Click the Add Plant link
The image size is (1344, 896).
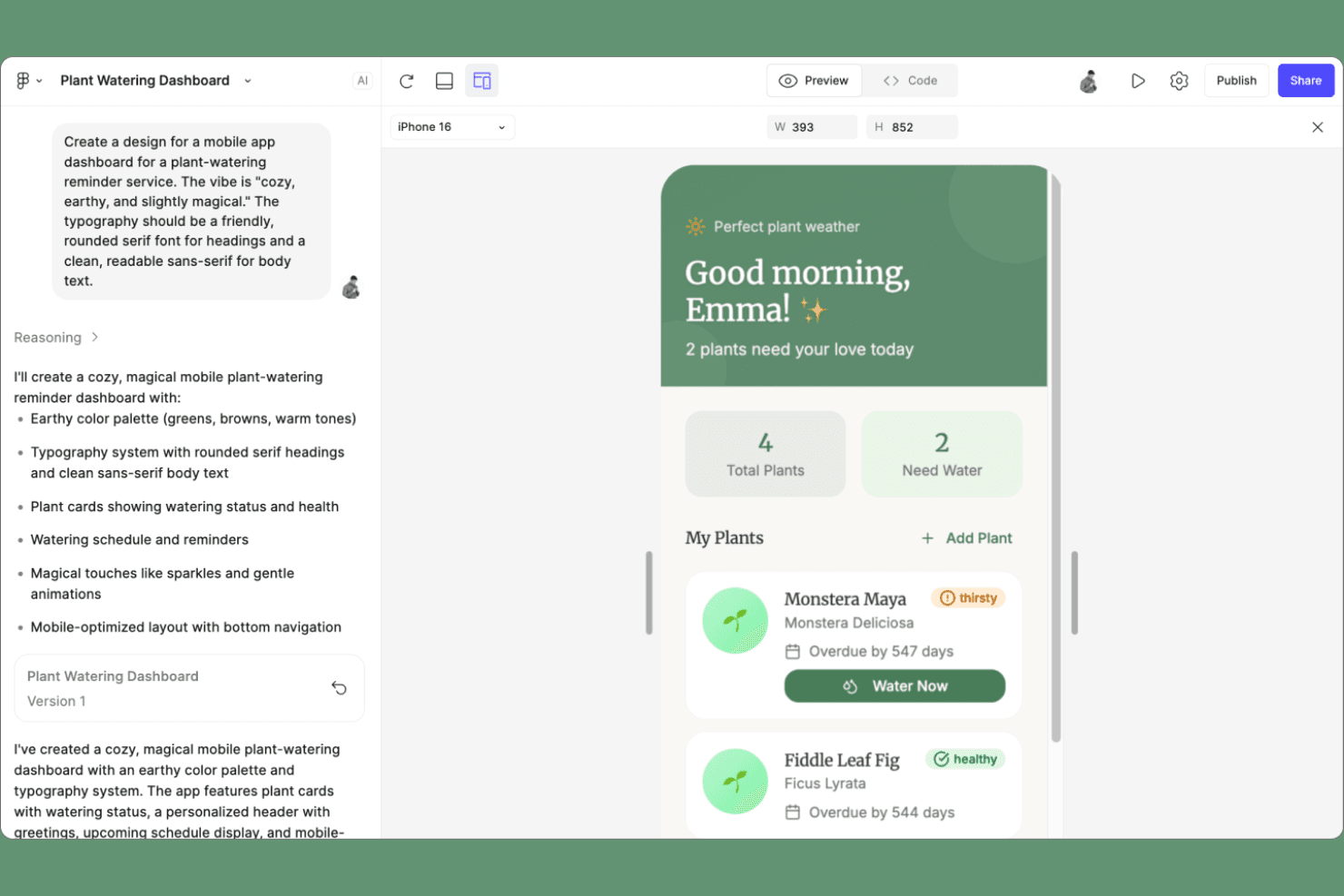967,538
